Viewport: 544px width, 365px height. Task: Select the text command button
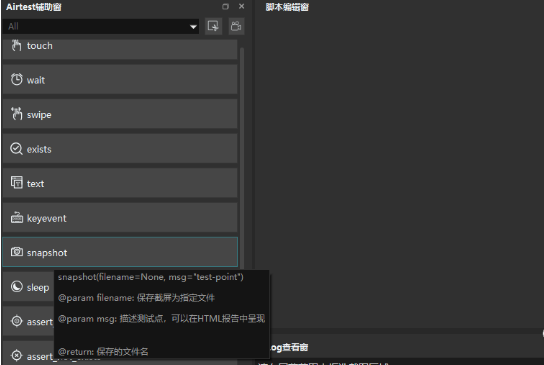(x=120, y=183)
